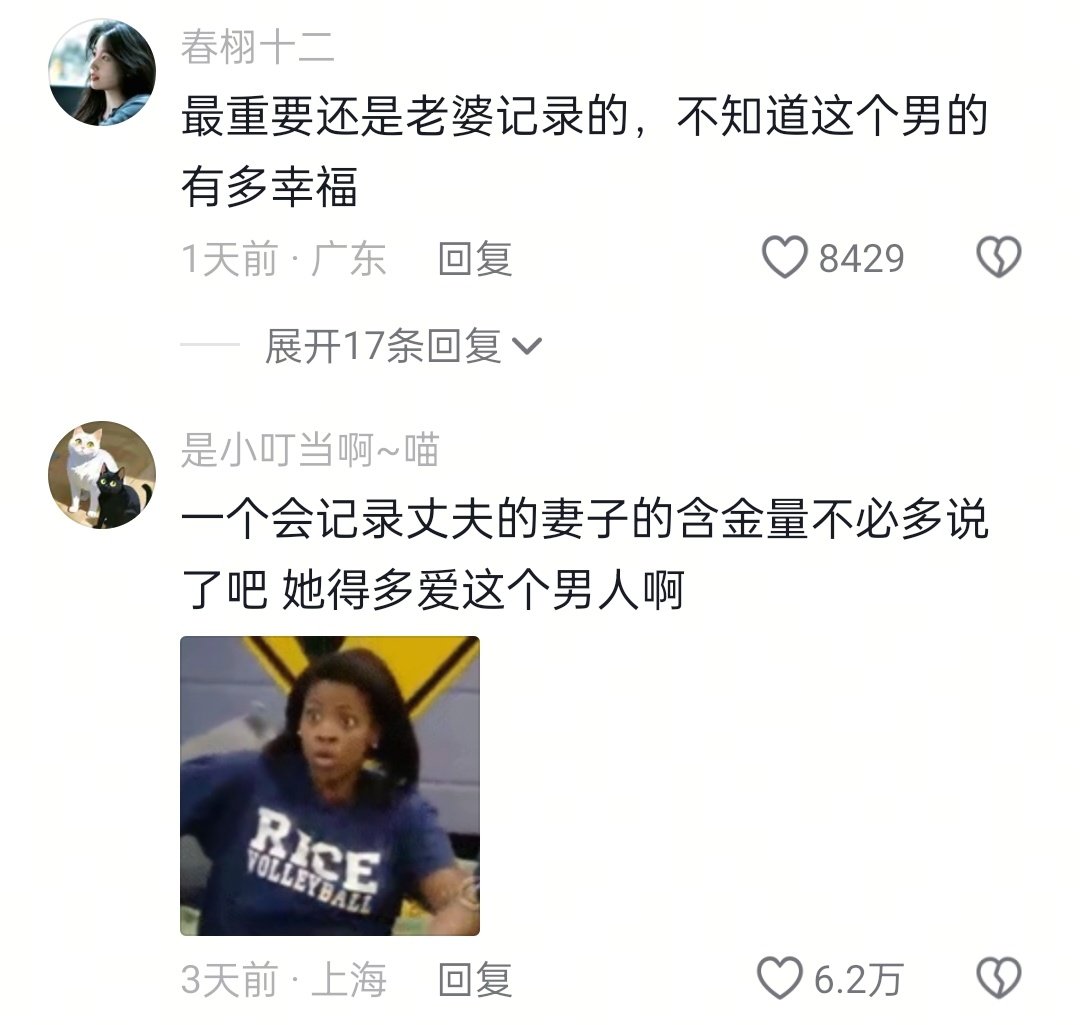Image resolution: width=1080 pixels, height=1025 pixels.
Task: Click the 6.2万 like count
Action: pos(858,980)
